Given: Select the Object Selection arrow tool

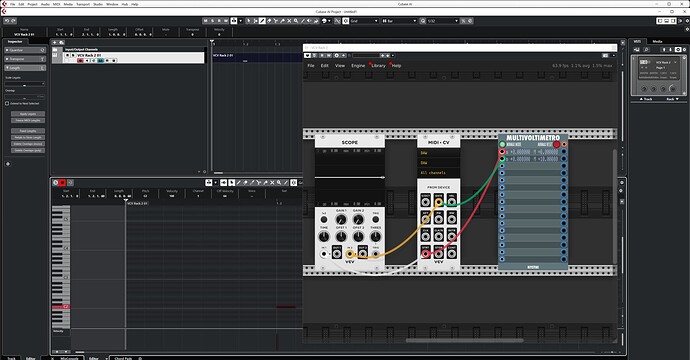Looking at the screenshot, I should (249, 21).
